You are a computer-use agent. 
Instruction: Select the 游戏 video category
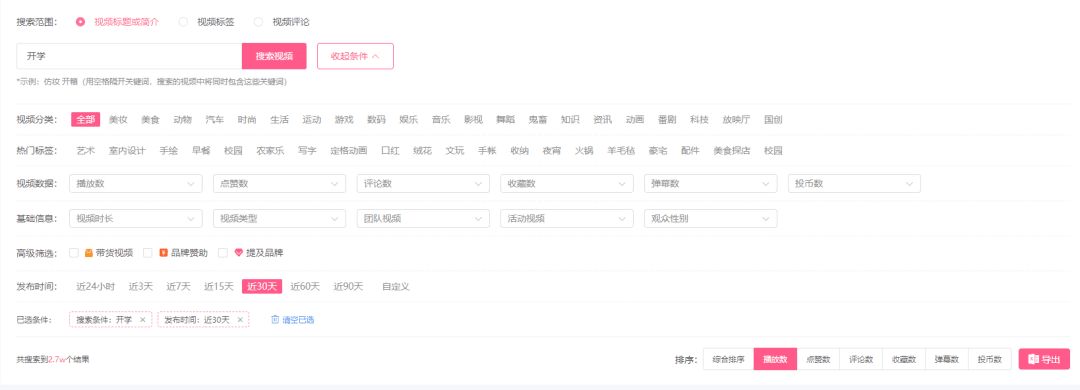pos(344,119)
